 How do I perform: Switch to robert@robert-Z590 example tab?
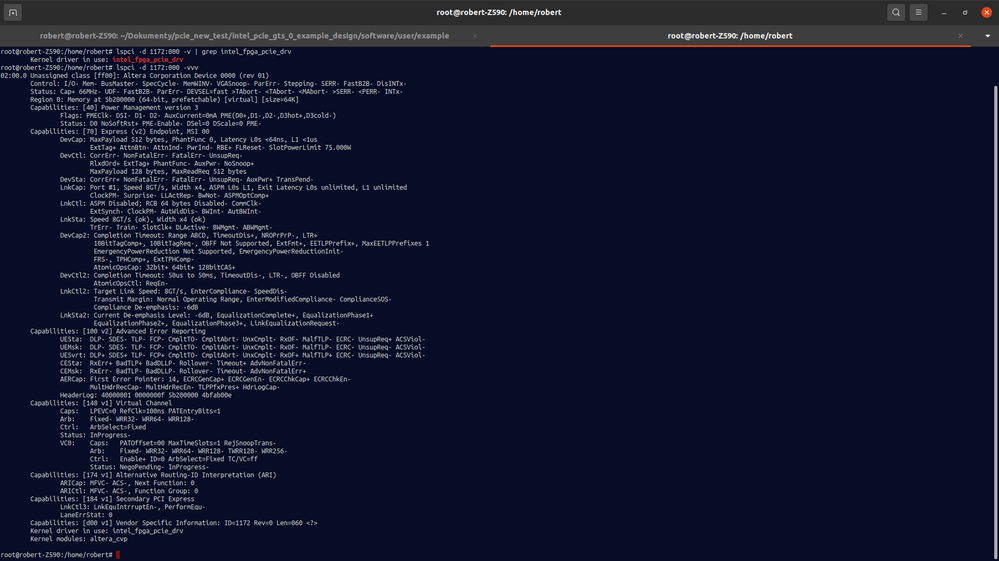click(245, 36)
